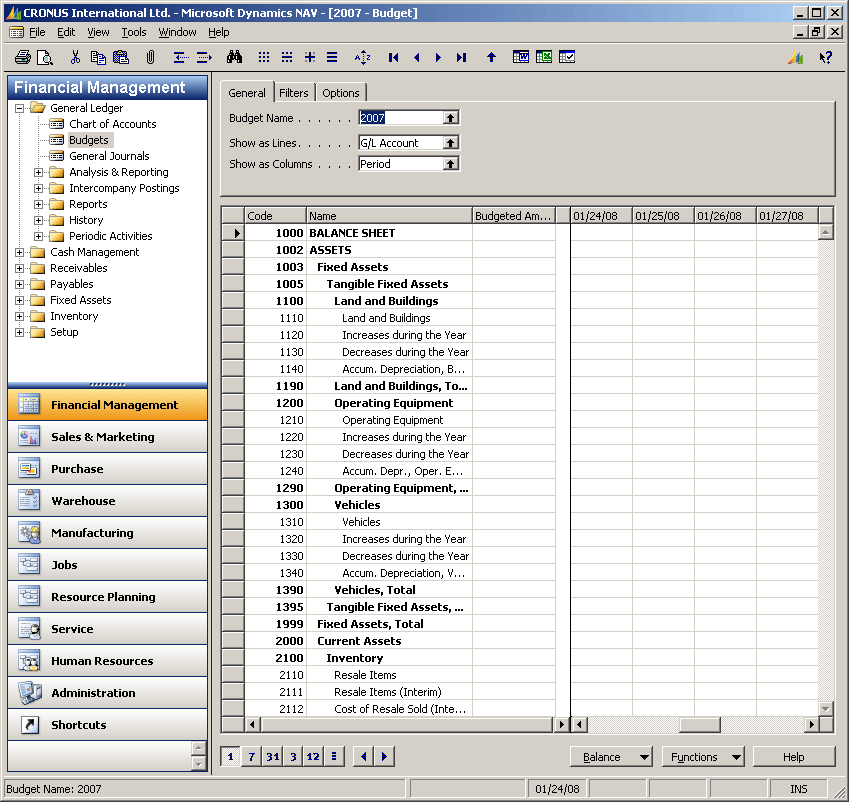Expand the Periodic Activities folder
The image size is (849, 802).
tap(38, 236)
